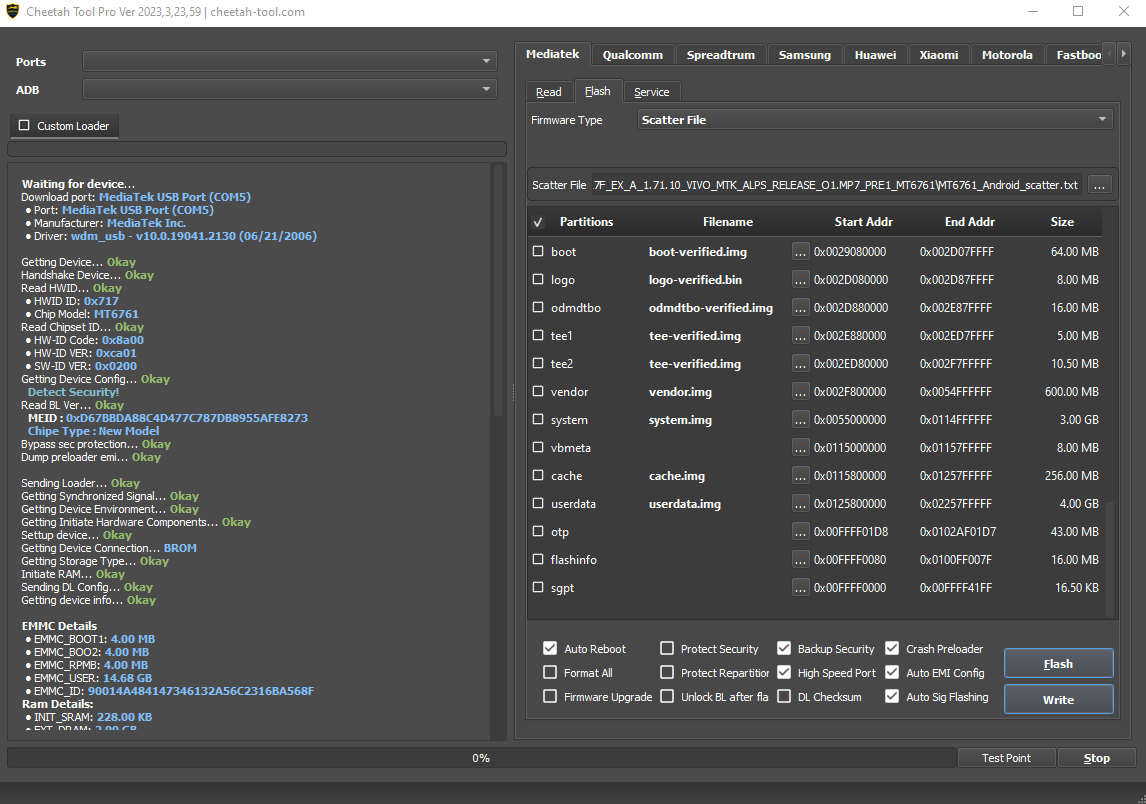Enable the Custom Loader checkbox
The width and height of the screenshot is (1146, 804).
(x=24, y=125)
